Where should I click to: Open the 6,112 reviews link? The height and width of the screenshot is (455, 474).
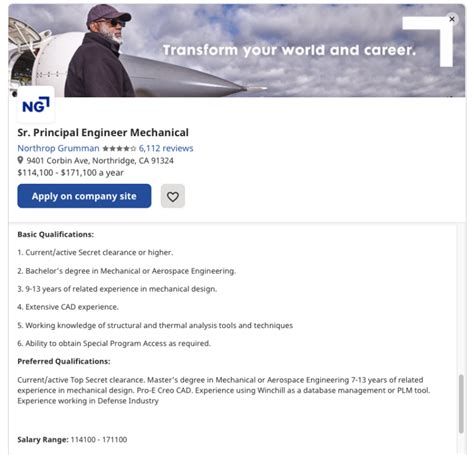(166, 148)
